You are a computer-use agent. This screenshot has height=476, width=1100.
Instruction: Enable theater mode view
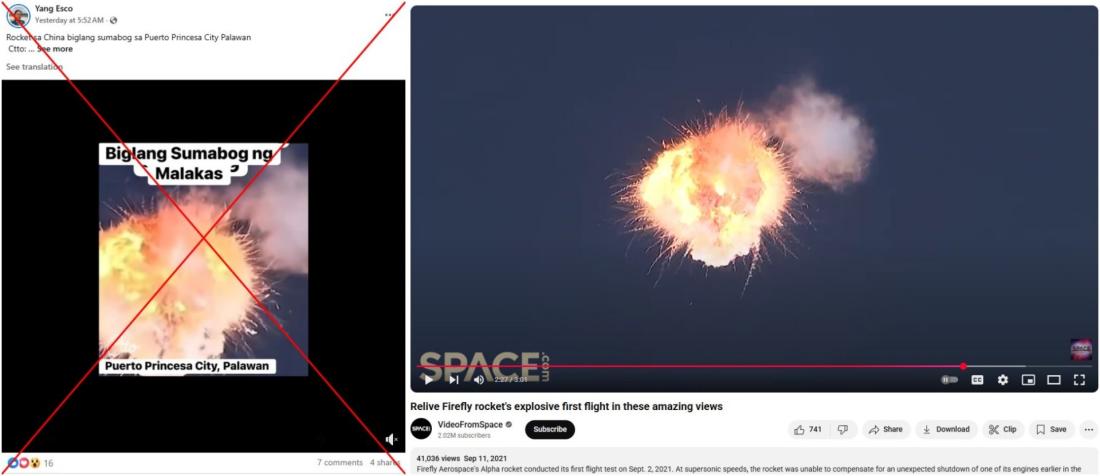click(x=1054, y=380)
